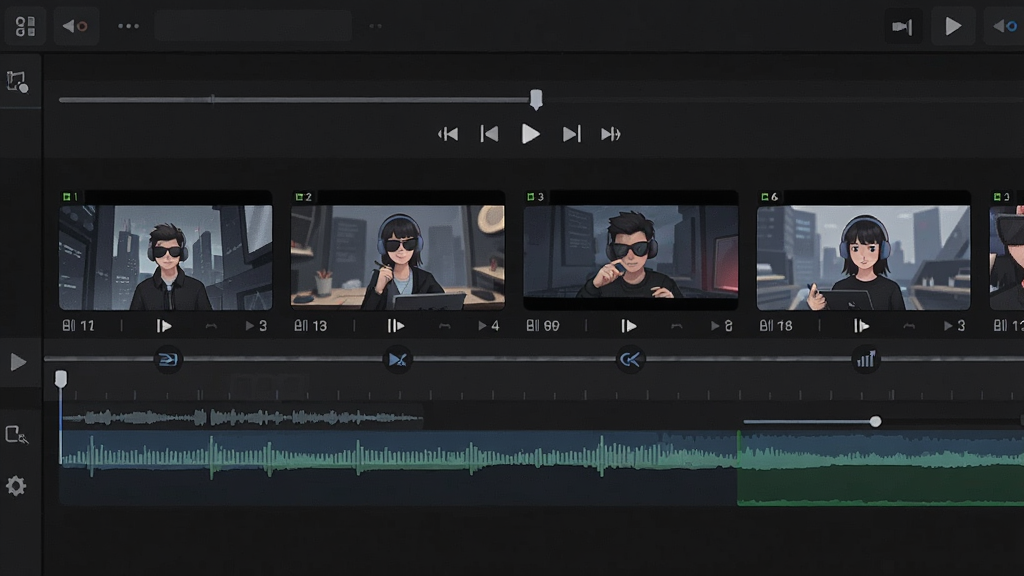Image resolution: width=1024 pixels, height=576 pixels.
Task: Click the camera icon in top-right toolbar
Action: pos(902,27)
